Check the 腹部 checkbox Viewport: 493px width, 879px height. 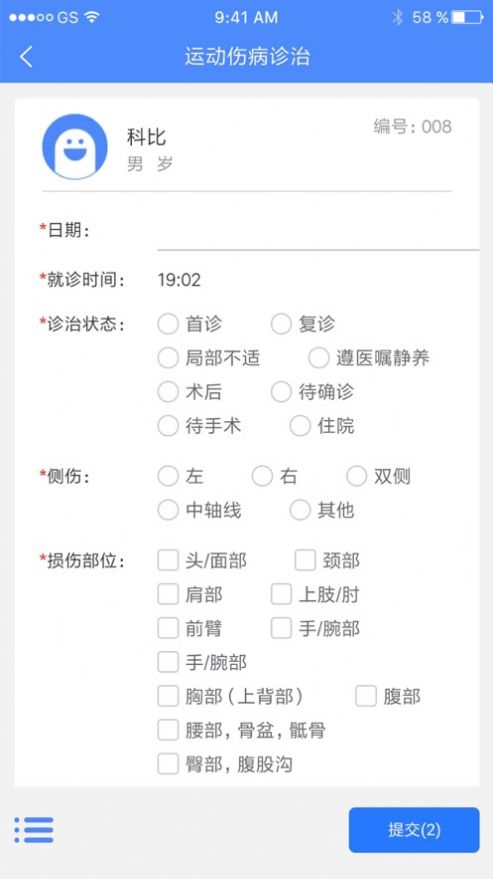pyautogui.click(x=366, y=696)
